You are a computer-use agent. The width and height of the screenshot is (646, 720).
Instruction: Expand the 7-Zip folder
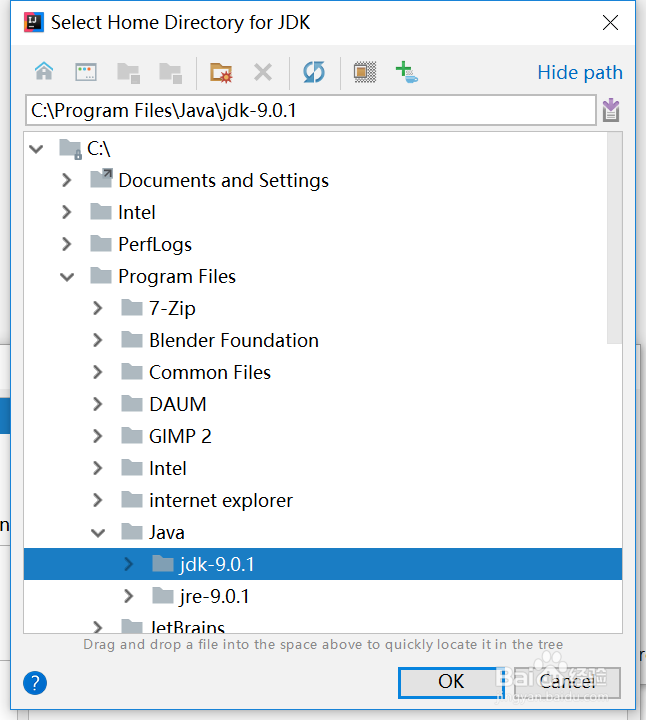[97, 308]
